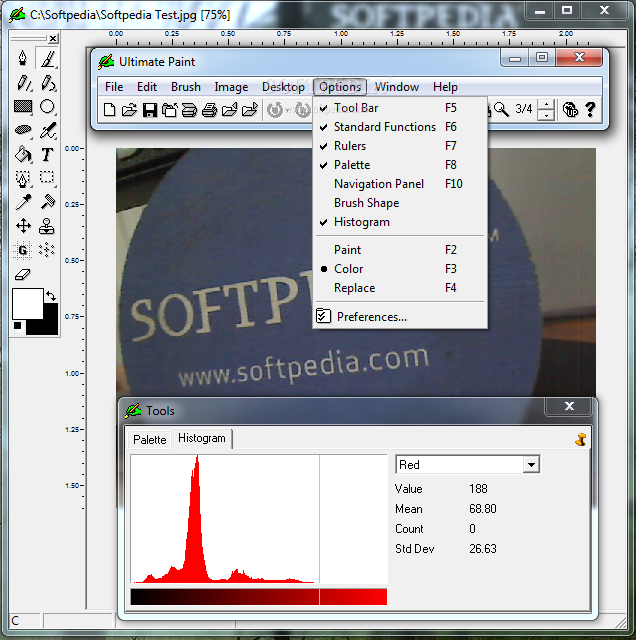
Task: Enable Brush Shape panel option
Action: [400, 203]
